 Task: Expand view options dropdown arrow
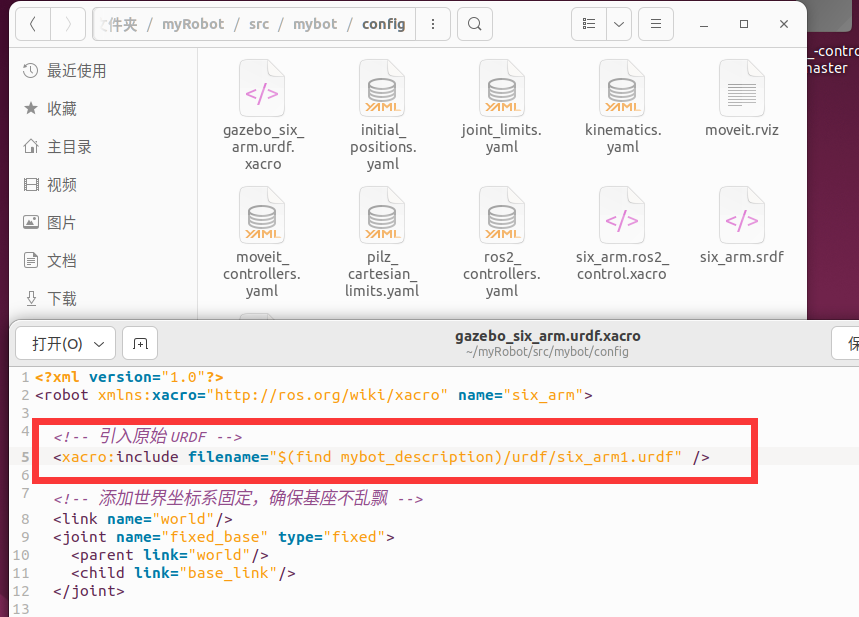619,24
